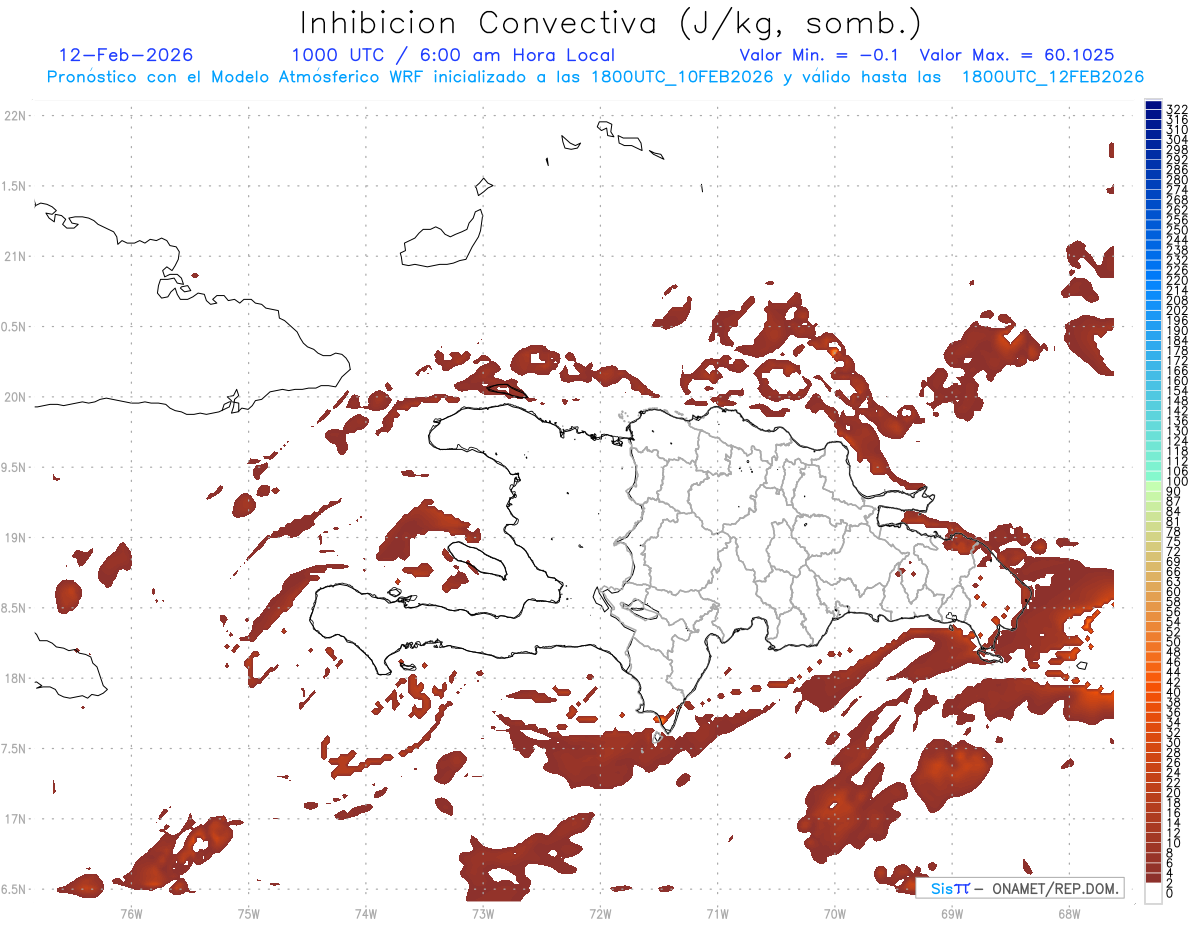The image size is (1200, 927).
Task: Click the 'ONAMET/REP.DOM.' credit label
Action: coord(1055,888)
